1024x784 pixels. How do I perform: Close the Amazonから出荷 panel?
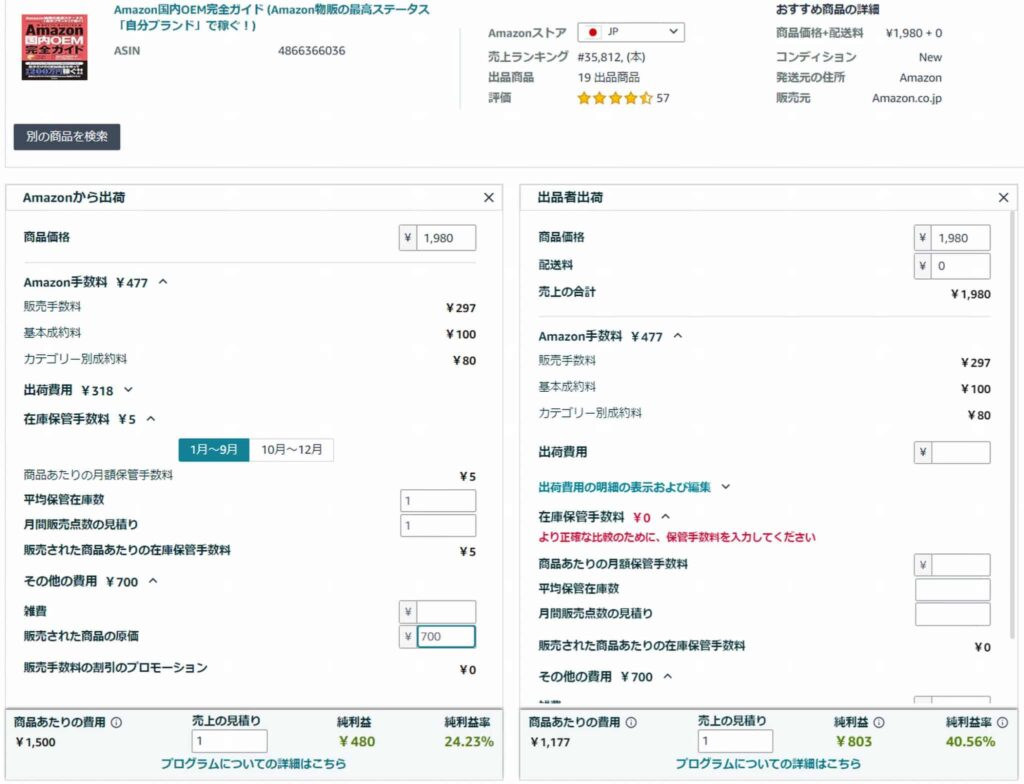pyautogui.click(x=488, y=197)
